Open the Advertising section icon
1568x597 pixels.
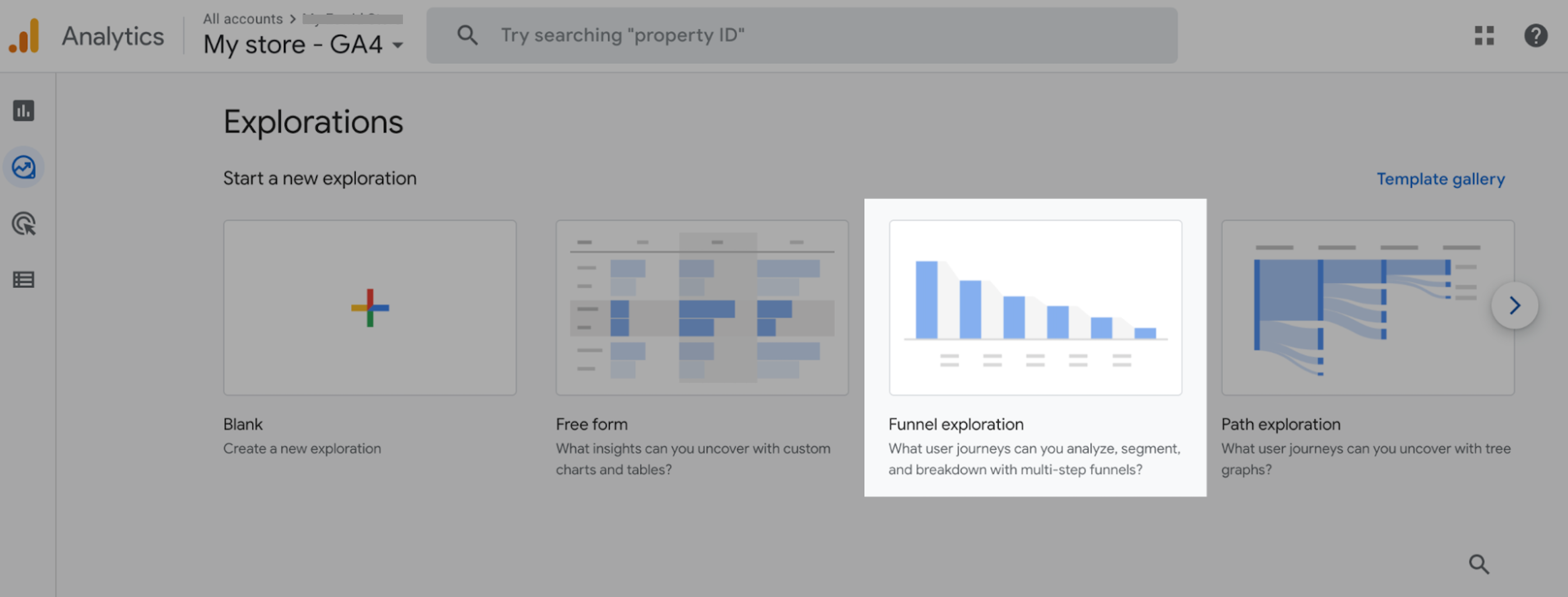pyautogui.click(x=23, y=225)
